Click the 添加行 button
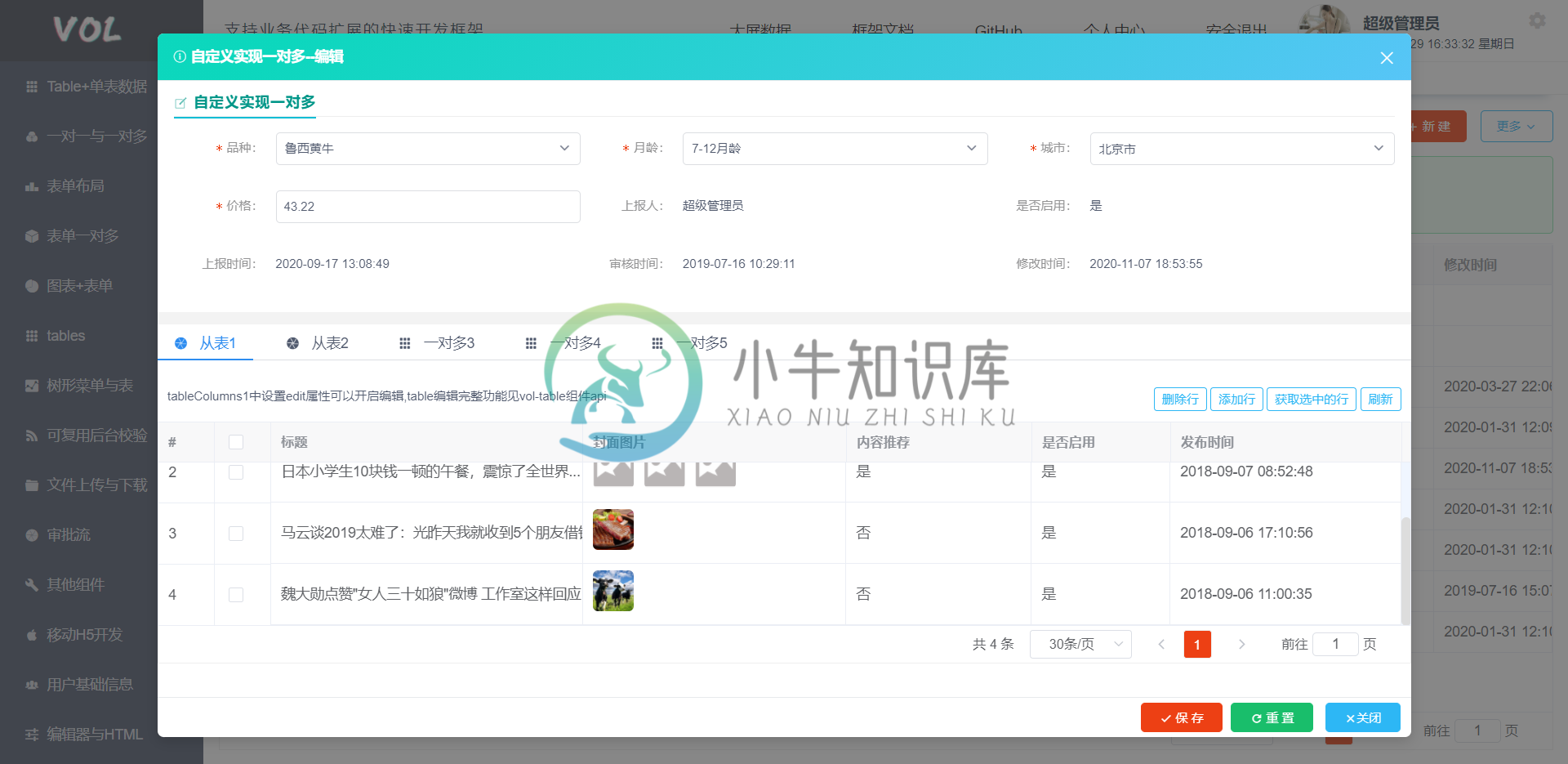The image size is (1568, 764). pyautogui.click(x=1236, y=400)
